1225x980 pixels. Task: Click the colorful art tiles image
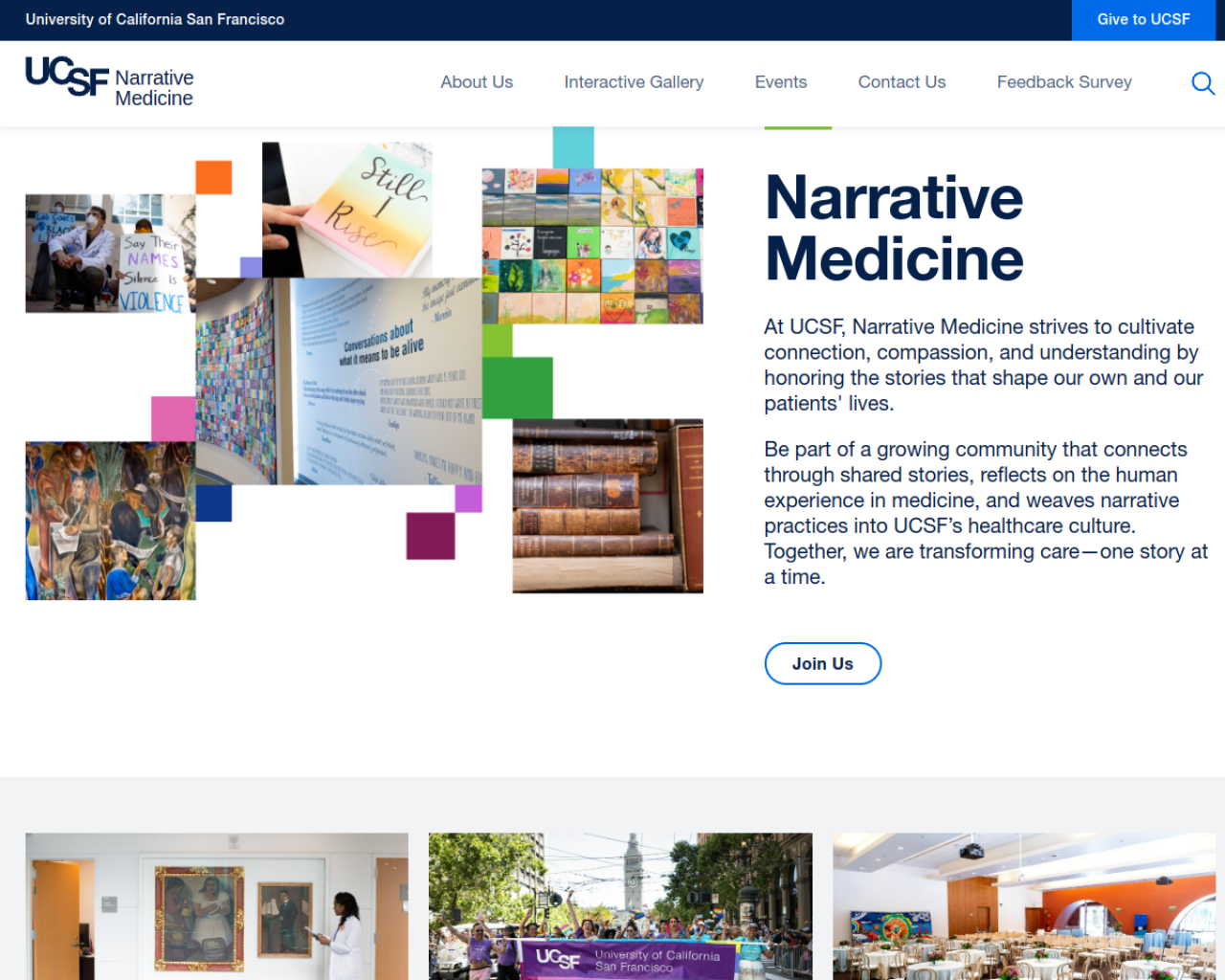592,246
